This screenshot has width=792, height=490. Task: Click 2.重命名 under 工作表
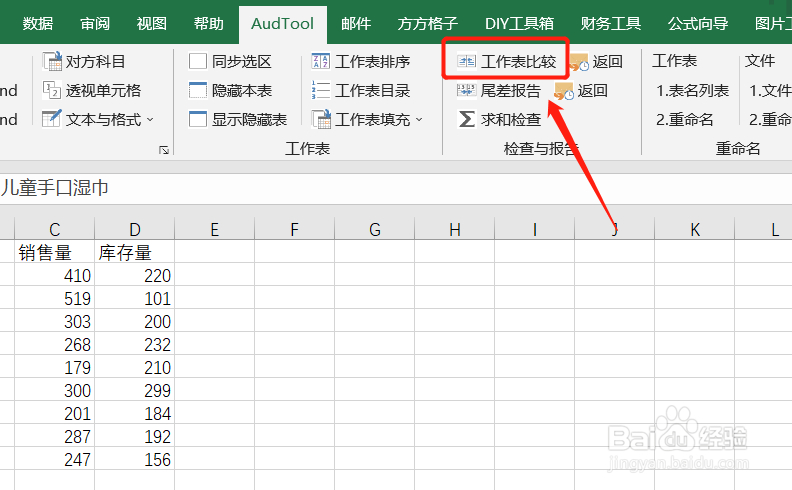(x=685, y=120)
